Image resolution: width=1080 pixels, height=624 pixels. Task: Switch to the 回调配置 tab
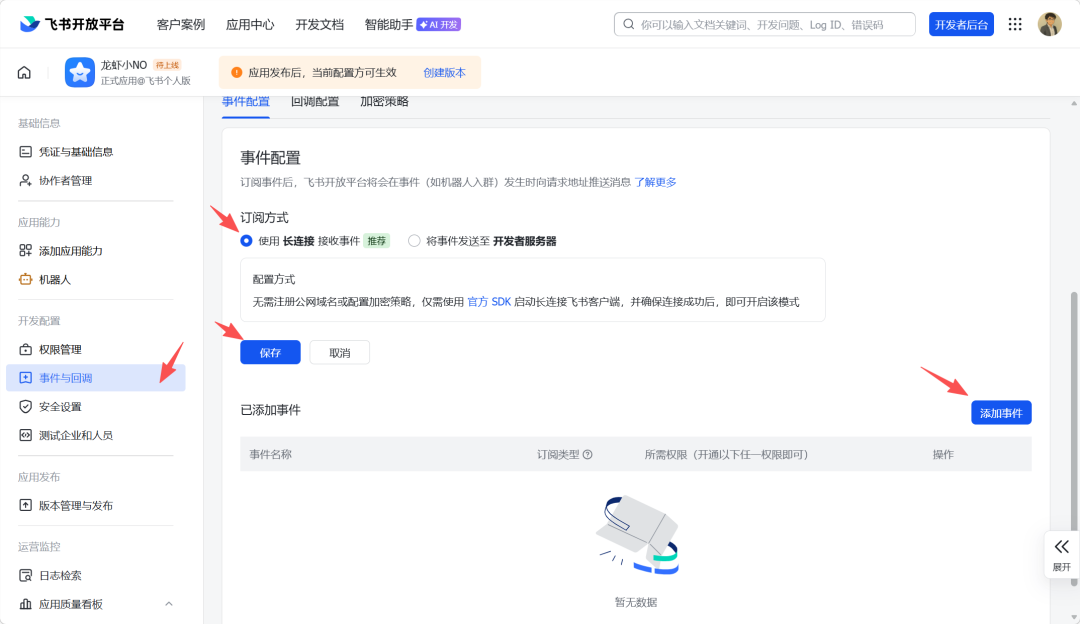315,102
